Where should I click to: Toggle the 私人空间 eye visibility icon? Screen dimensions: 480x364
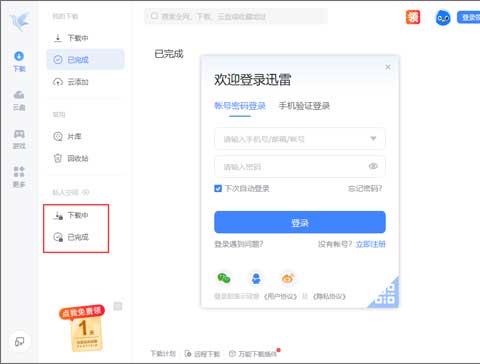[86, 192]
